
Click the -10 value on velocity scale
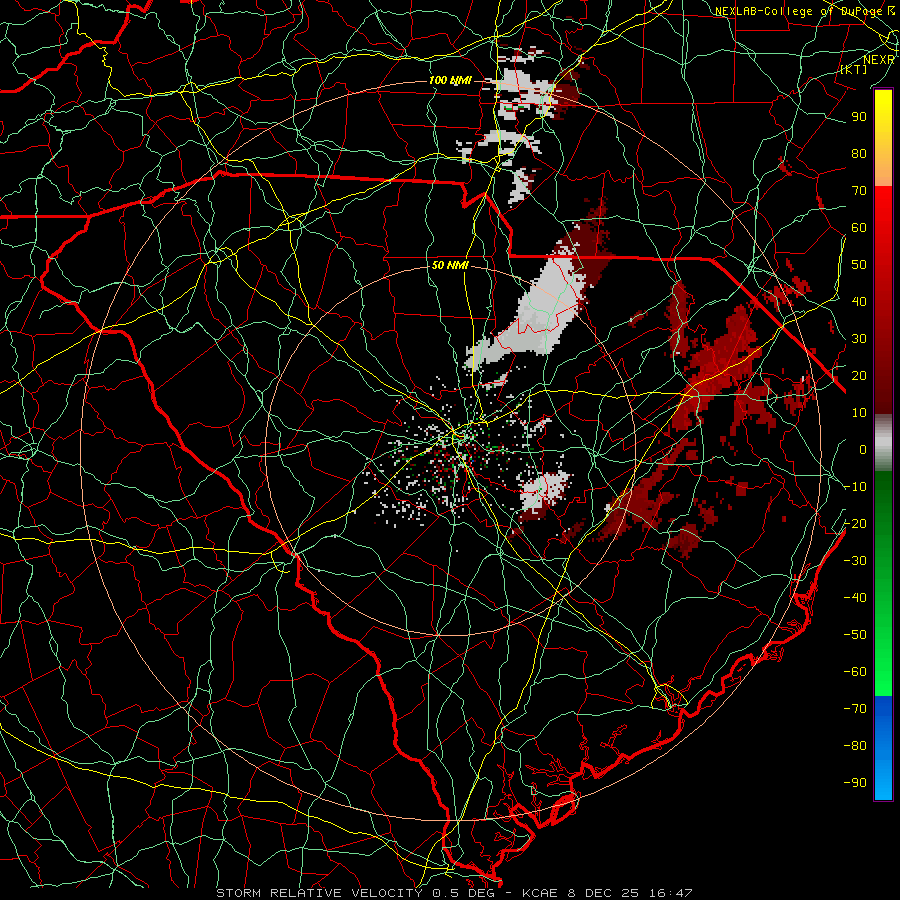[x=855, y=487]
